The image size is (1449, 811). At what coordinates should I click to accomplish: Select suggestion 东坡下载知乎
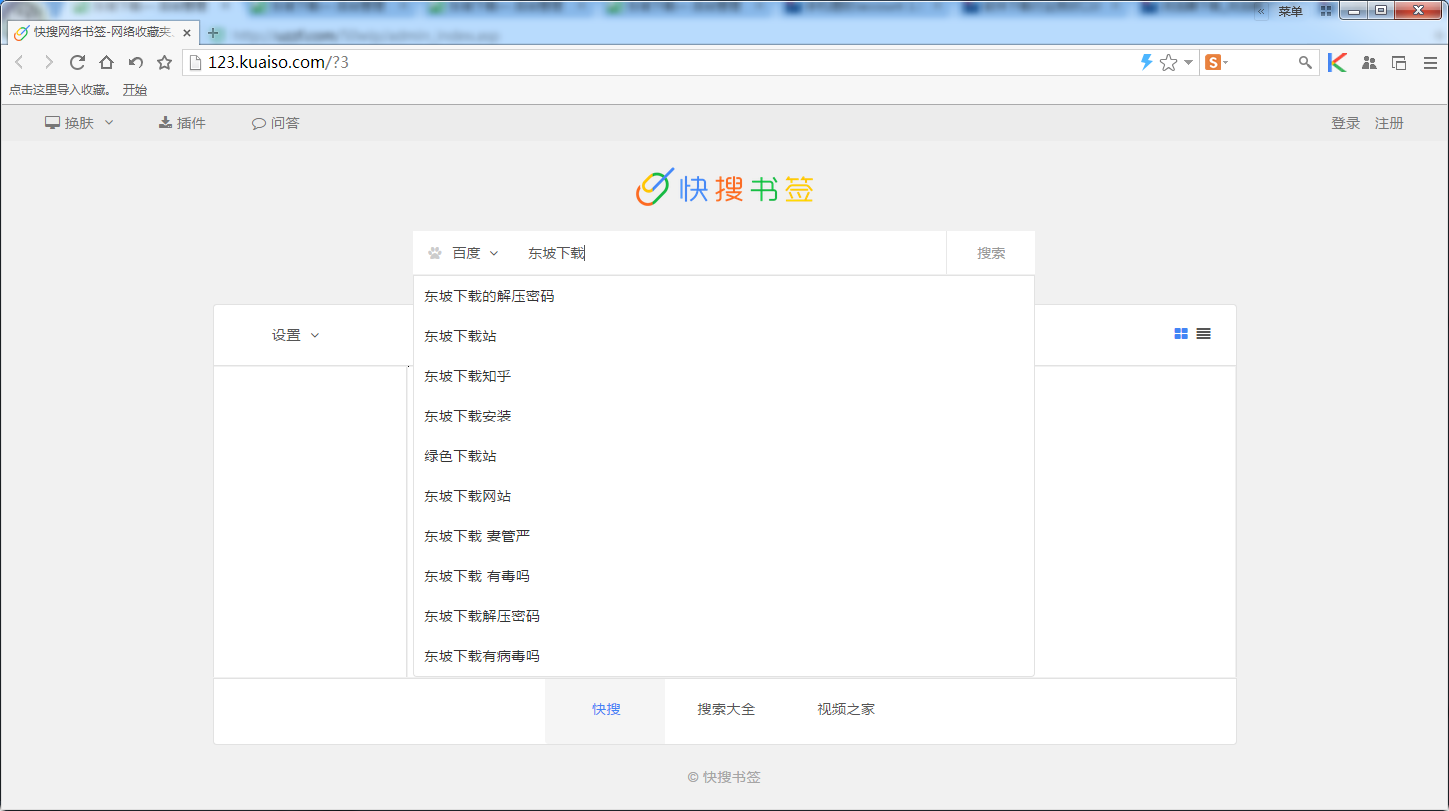724,376
